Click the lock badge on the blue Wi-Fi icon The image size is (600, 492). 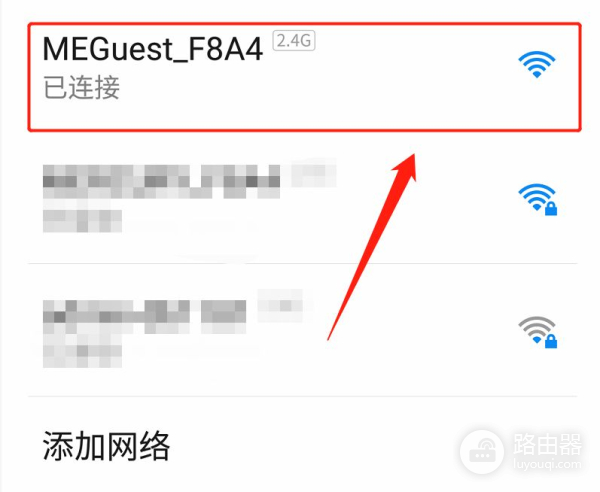(551, 209)
